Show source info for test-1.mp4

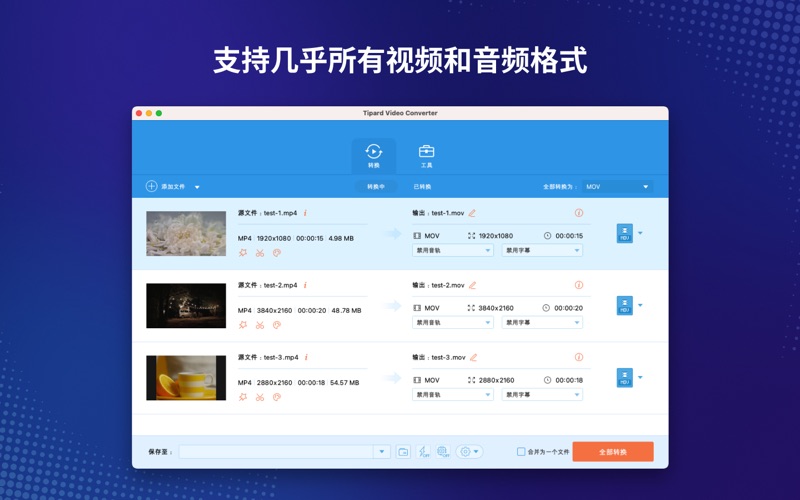point(305,213)
